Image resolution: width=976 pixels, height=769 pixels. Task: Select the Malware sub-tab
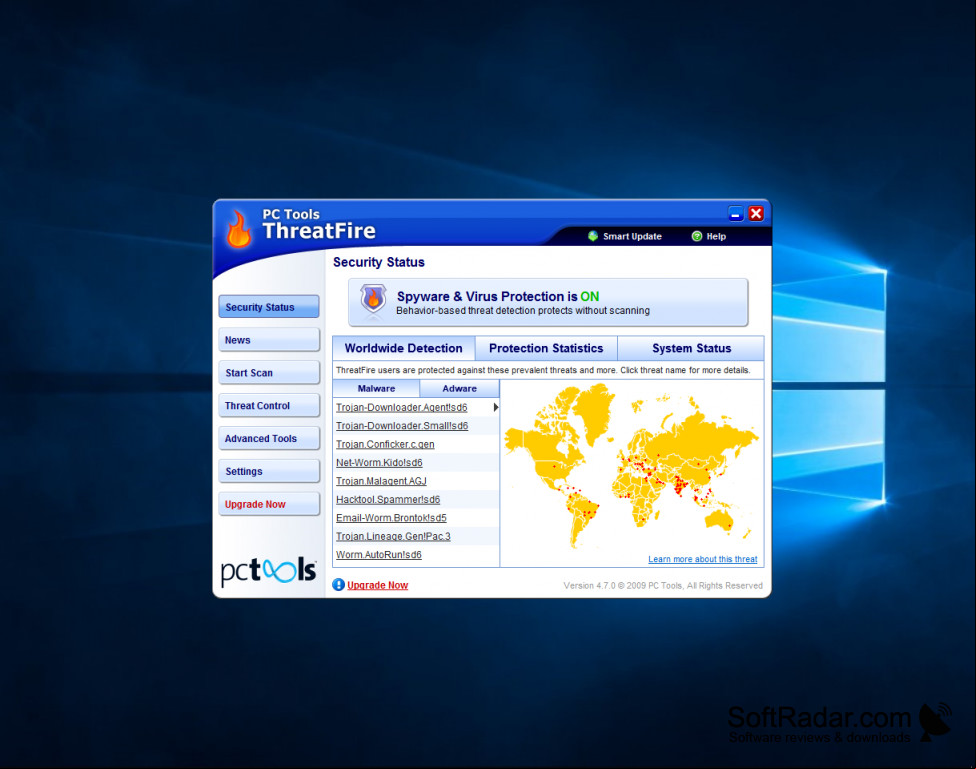(x=377, y=389)
